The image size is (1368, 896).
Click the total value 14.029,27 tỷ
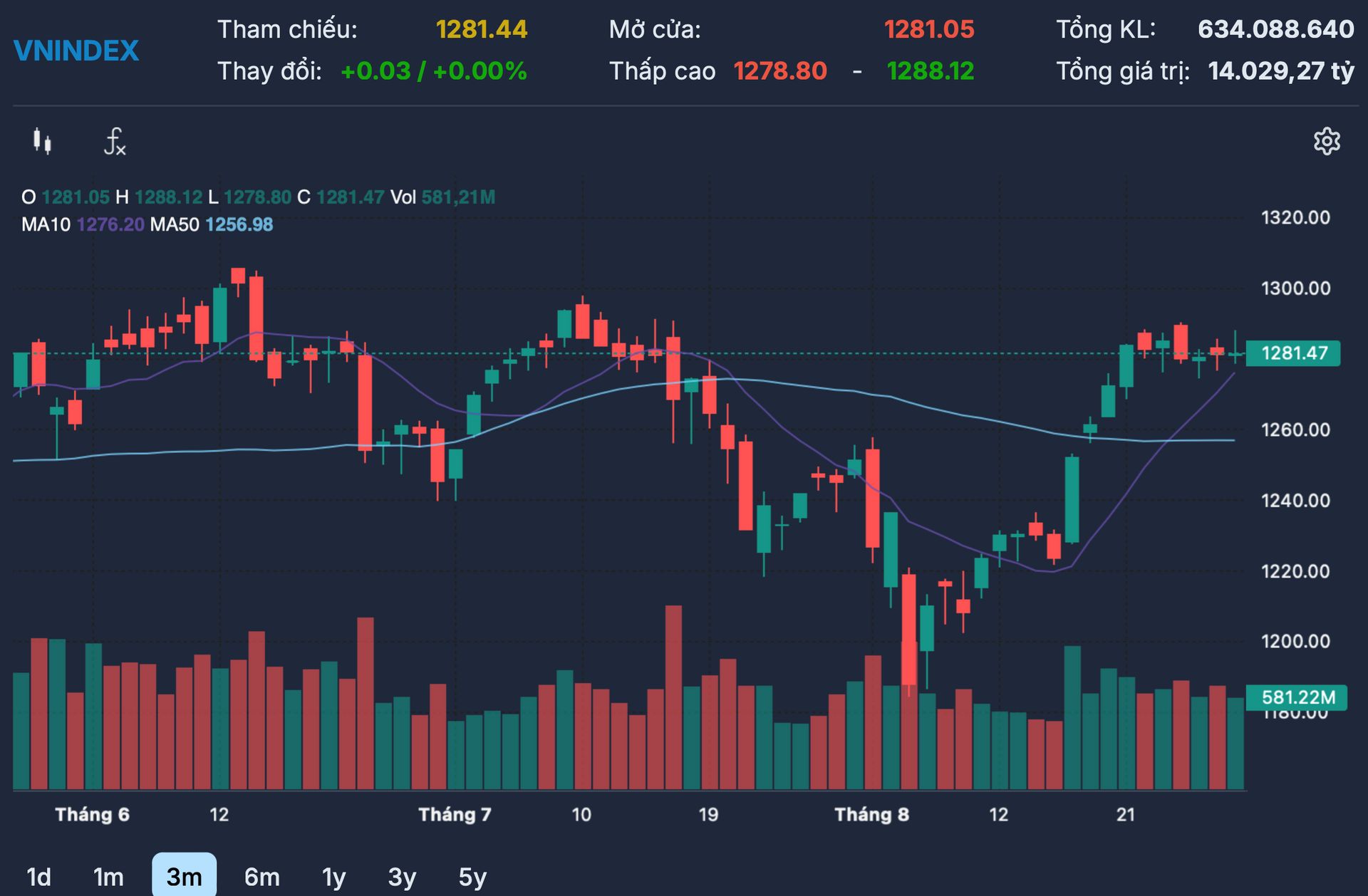point(1280,71)
